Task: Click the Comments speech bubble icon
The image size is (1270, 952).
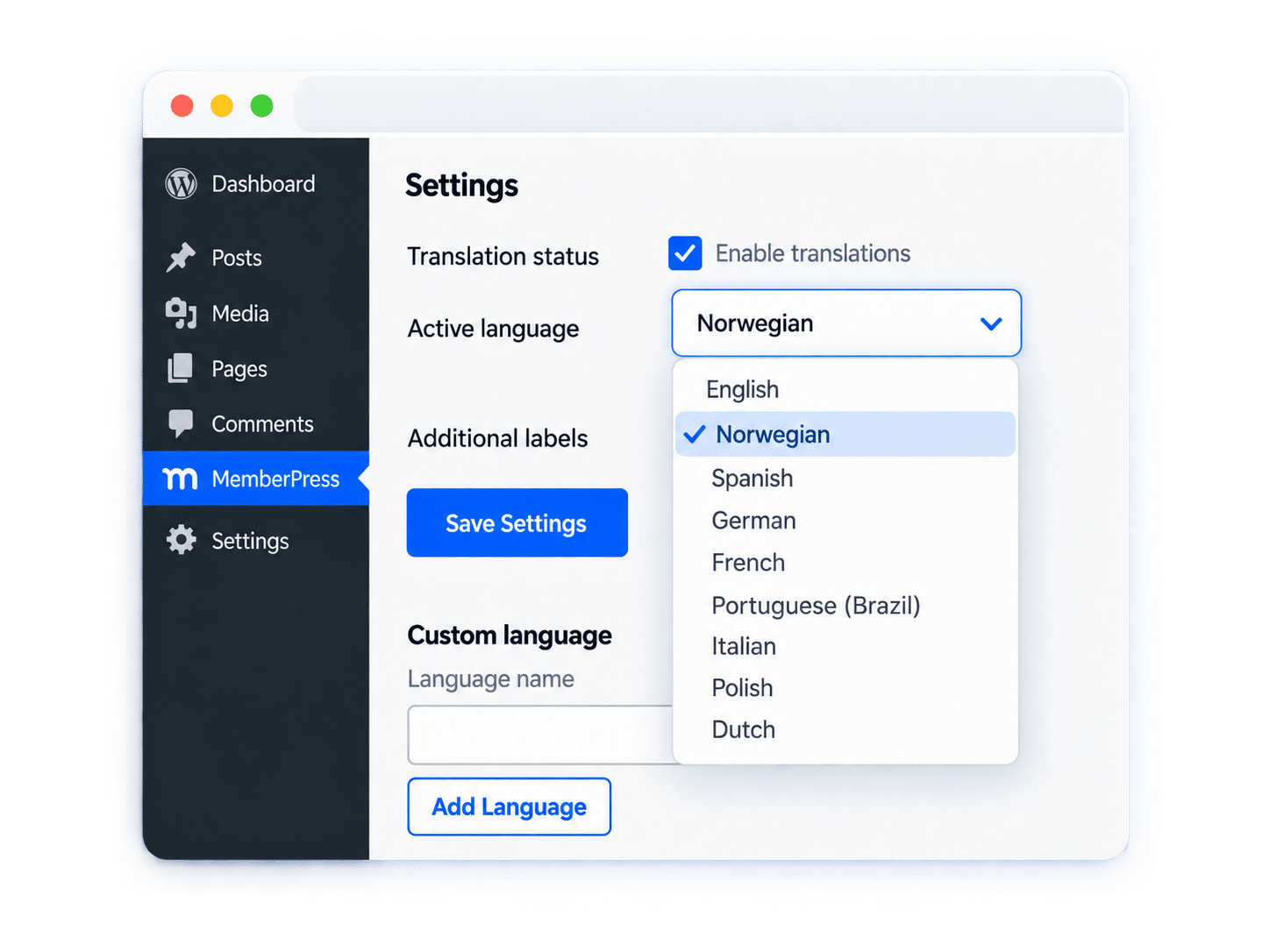Action: pos(181,424)
